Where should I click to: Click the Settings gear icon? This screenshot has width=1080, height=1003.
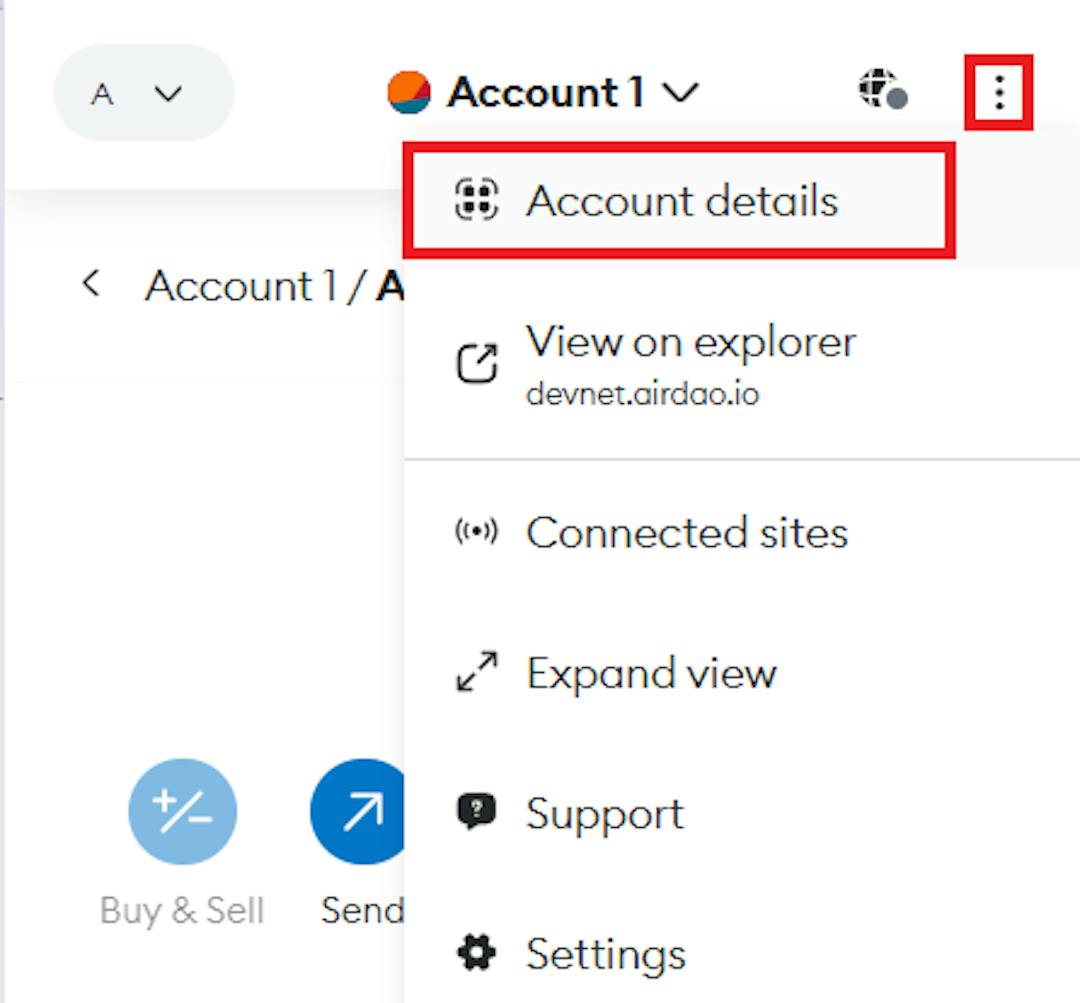point(476,953)
